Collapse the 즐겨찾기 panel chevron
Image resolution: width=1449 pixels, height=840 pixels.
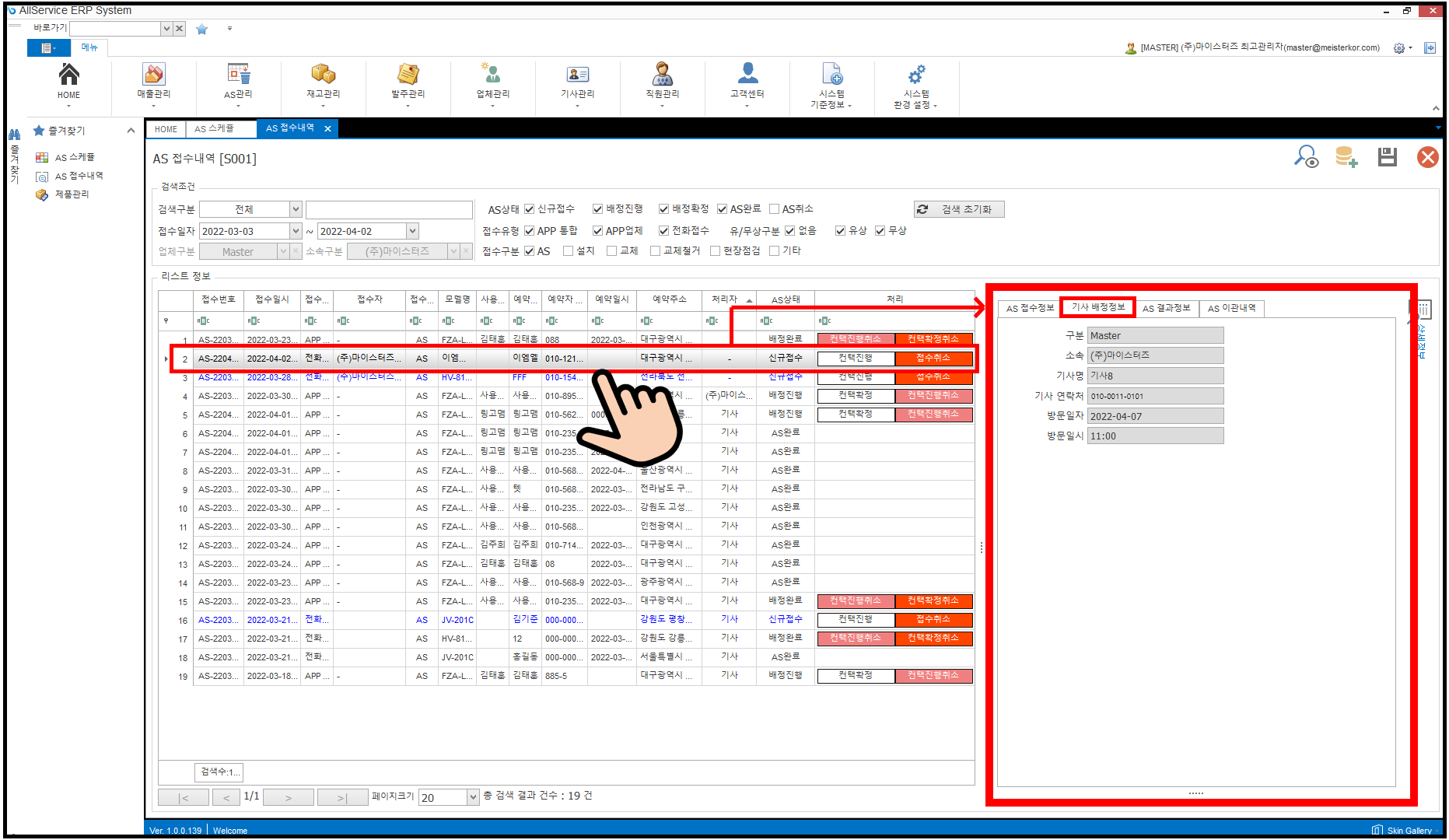131,131
